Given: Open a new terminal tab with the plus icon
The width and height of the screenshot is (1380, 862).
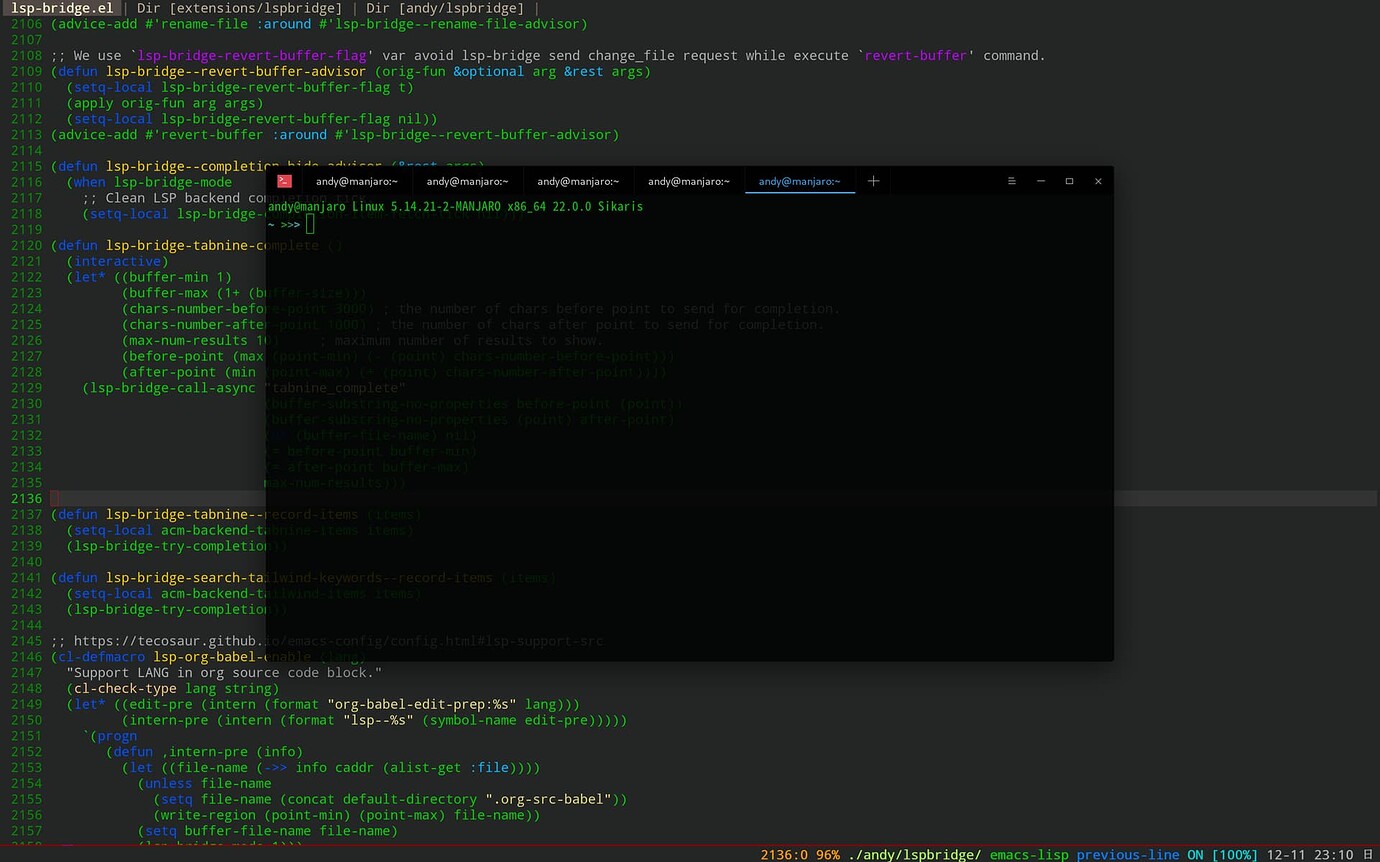Looking at the screenshot, I should [873, 181].
